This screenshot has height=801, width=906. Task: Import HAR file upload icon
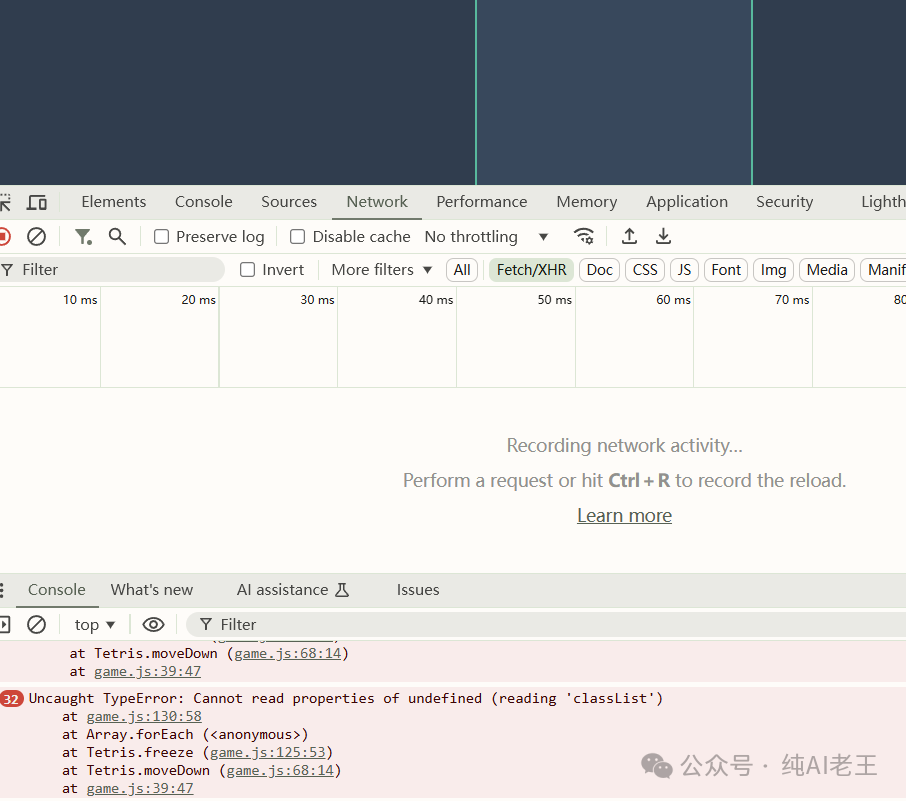pyautogui.click(x=629, y=237)
